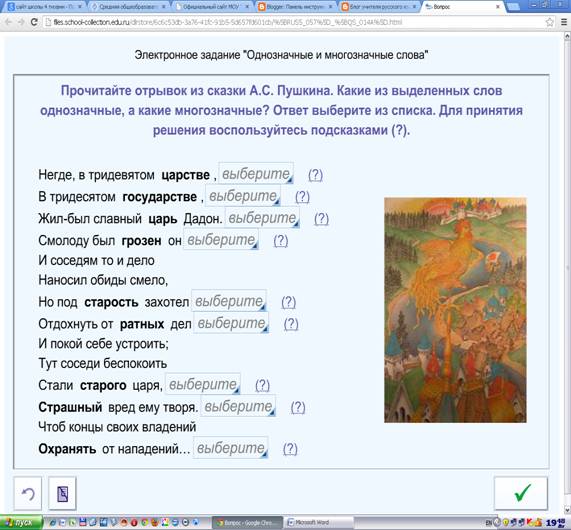Switch to the Официальный сайт МОУ tab
Image resolution: width=571 pixels, height=530 pixels.
[x=213, y=7]
